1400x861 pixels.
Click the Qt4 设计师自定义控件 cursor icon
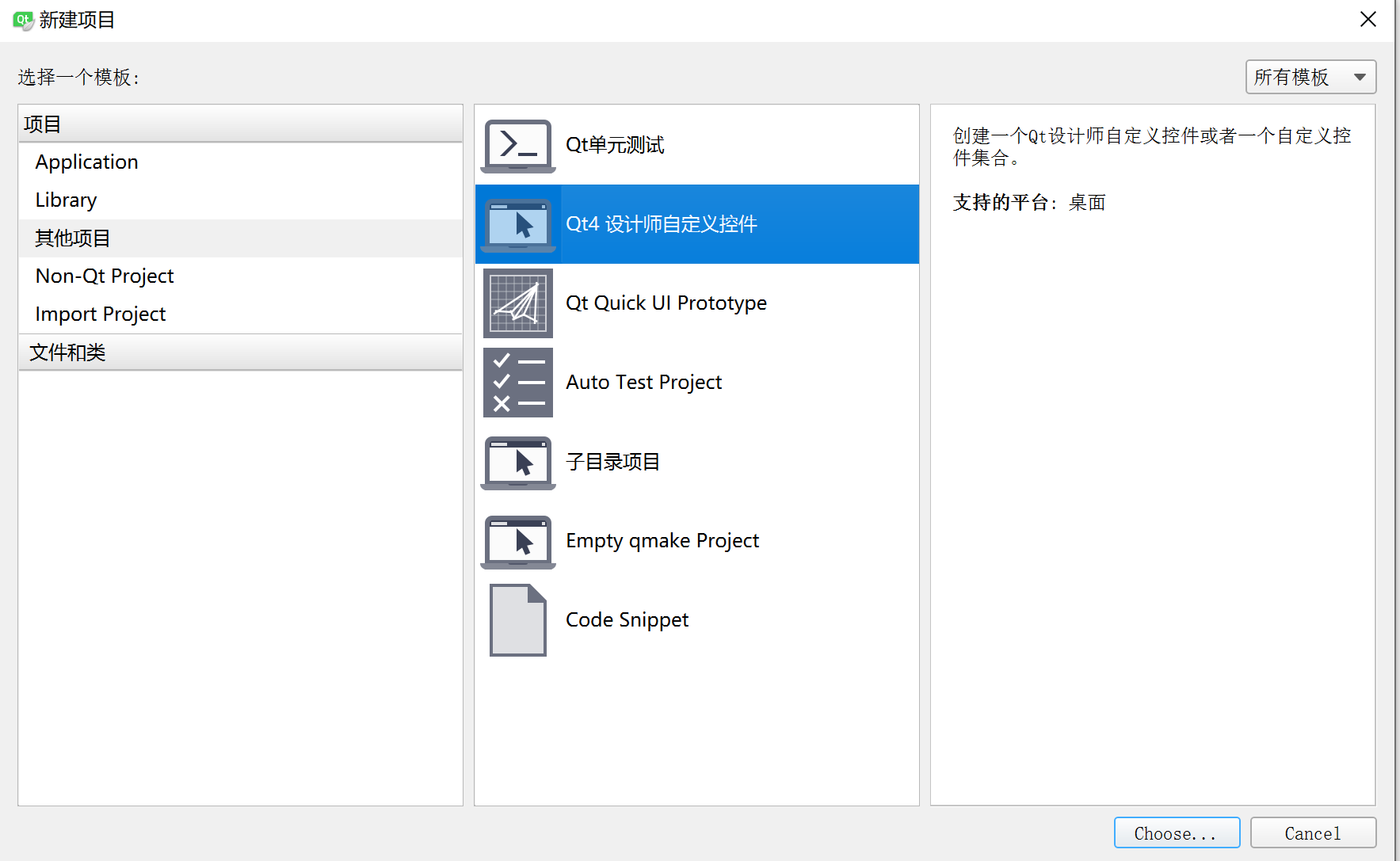[x=517, y=224]
